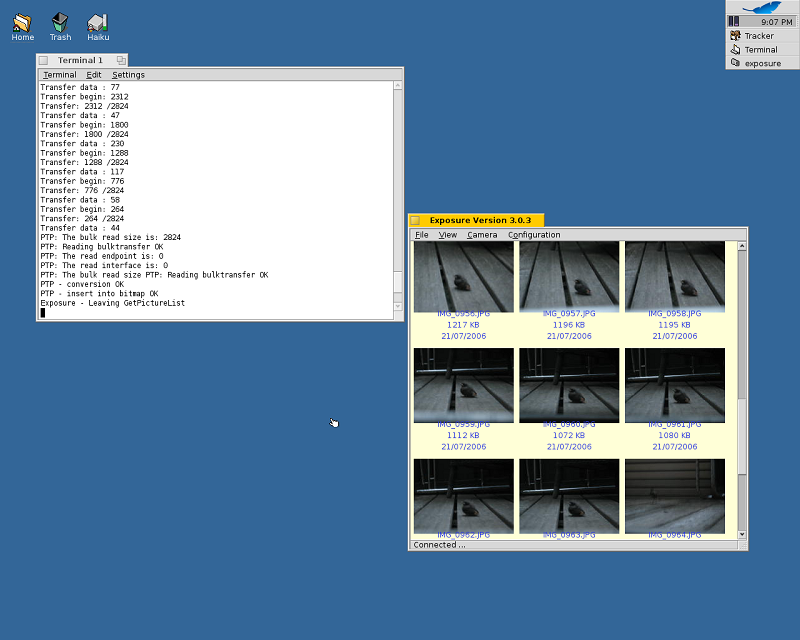Click Exposure scrollbar down arrow

click(x=742, y=535)
